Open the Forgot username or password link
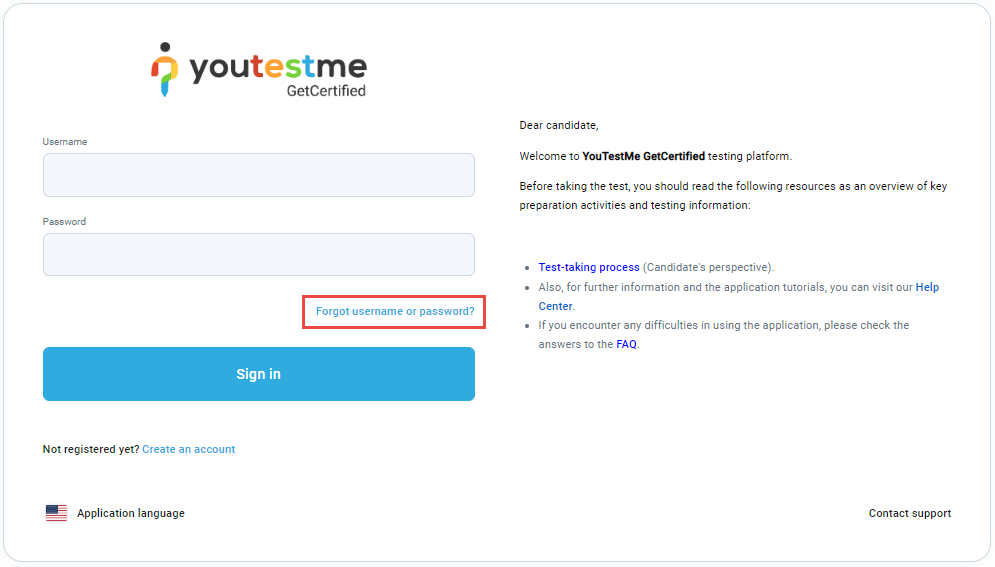This screenshot has height=567, width=995. 395,312
